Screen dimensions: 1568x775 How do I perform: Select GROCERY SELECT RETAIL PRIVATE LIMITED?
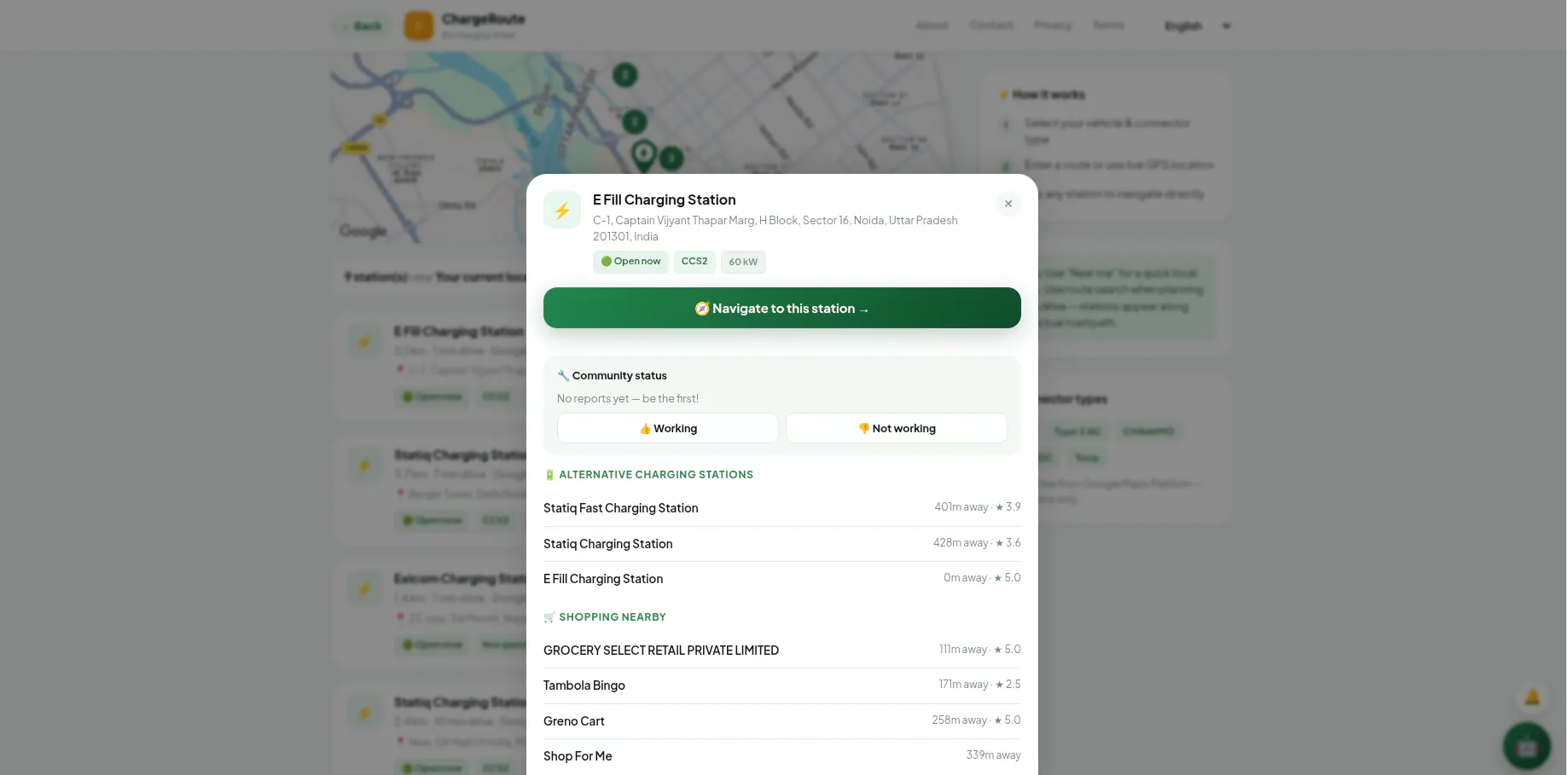(781, 651)
